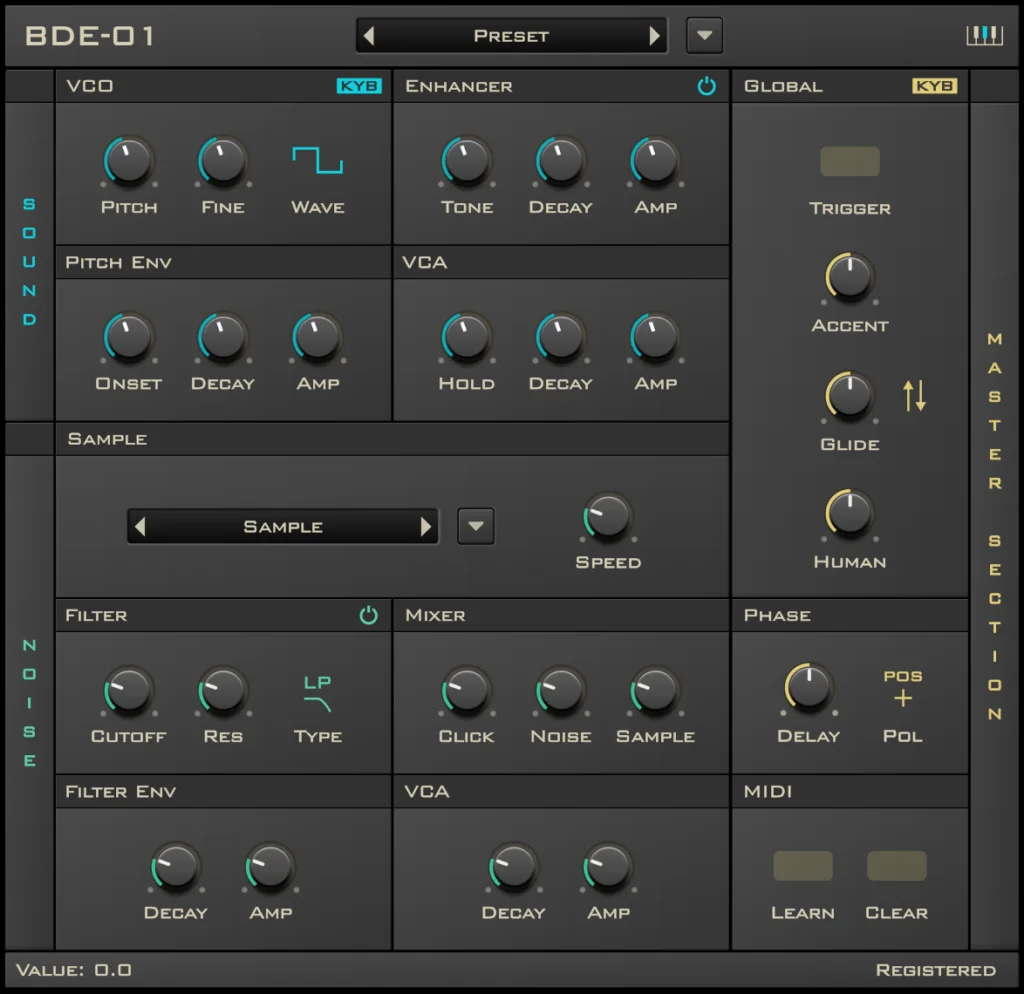Screen dimensions: 1024x994
Task: Click the KYB badge on the VCO panel
Action: click(x=361, y=87)
